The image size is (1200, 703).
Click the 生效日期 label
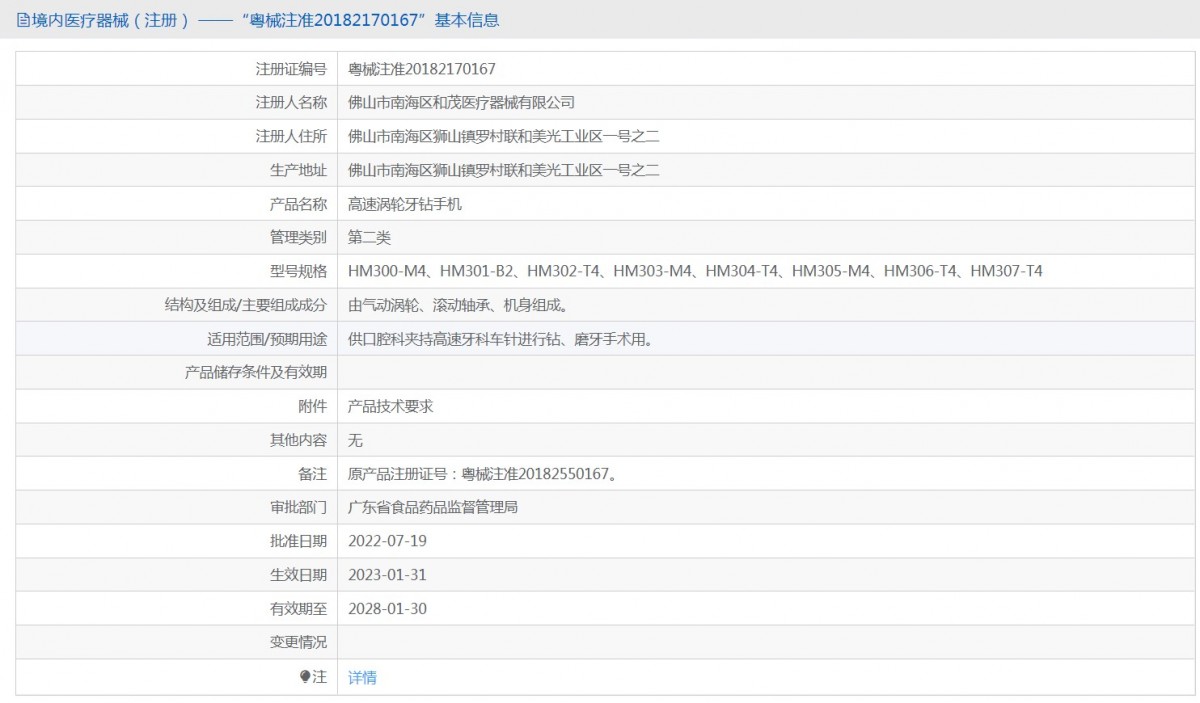(298, 575)
